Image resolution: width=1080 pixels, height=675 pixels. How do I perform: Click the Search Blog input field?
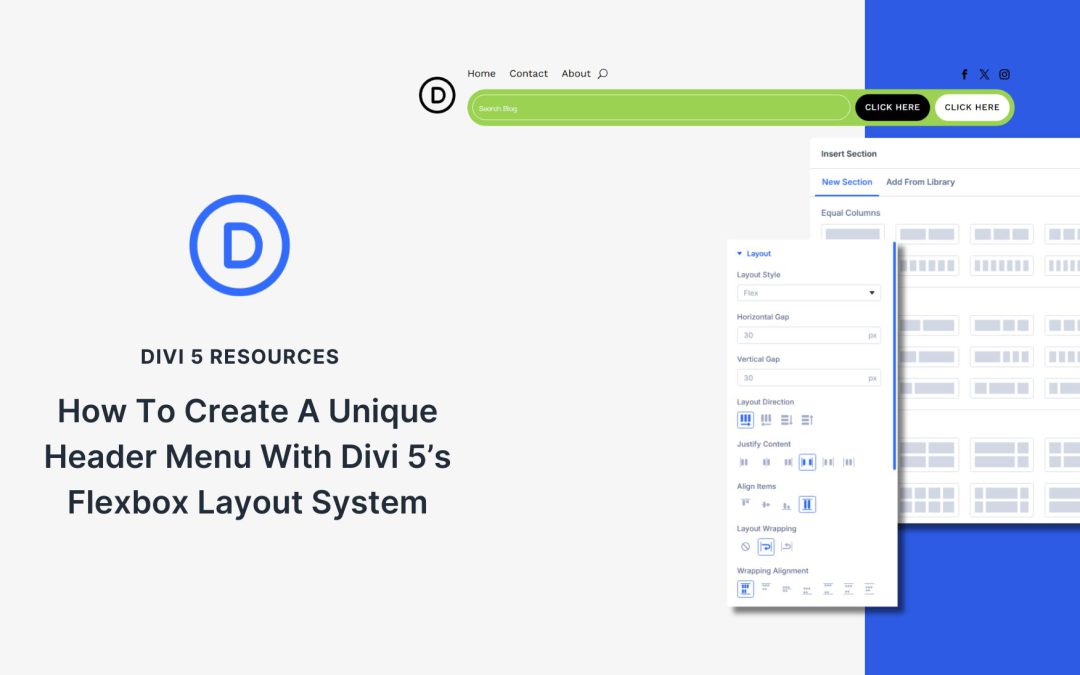[x=661, y=108]
